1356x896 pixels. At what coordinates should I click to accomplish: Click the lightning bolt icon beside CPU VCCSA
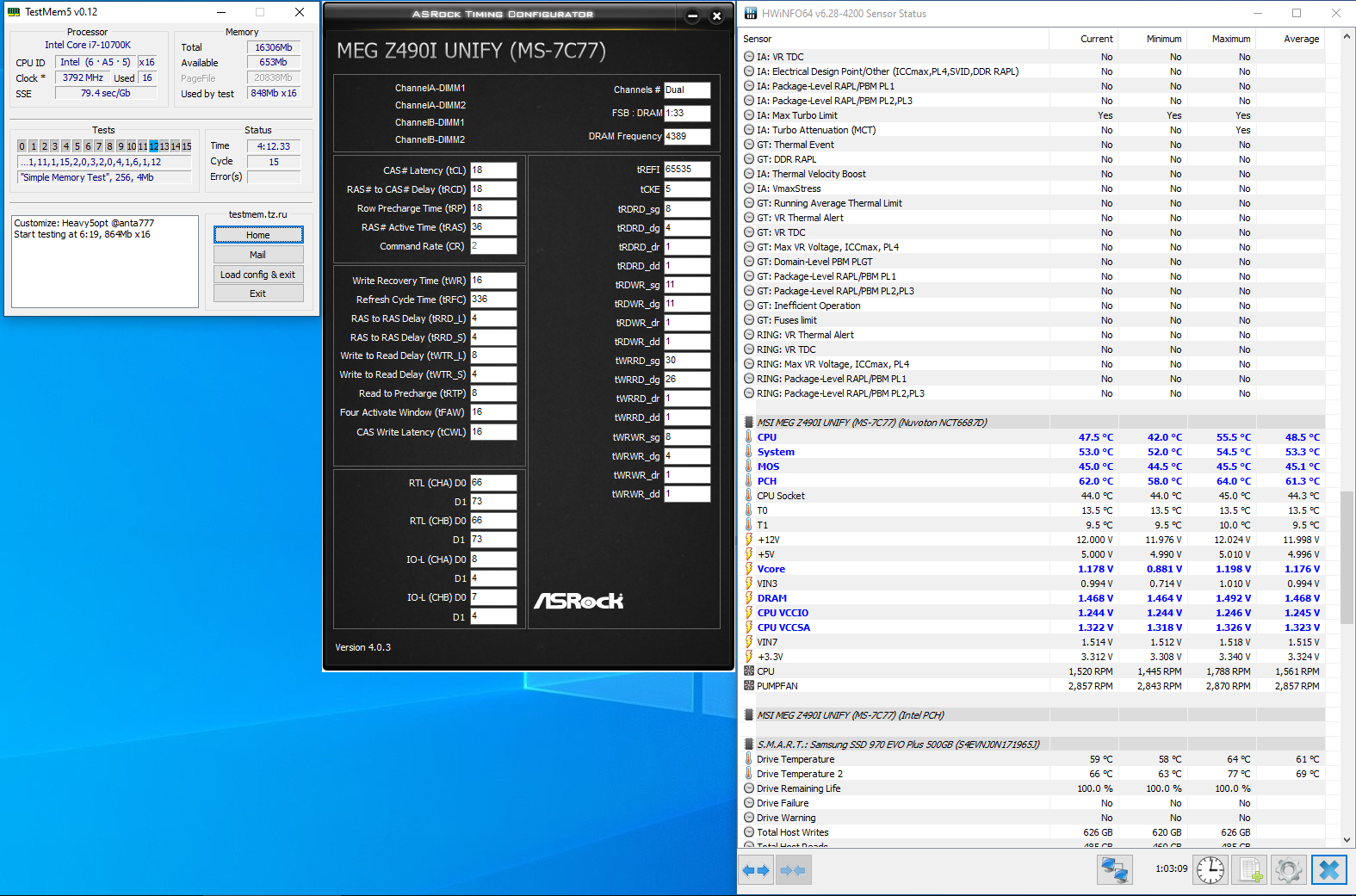pyautogui.click(x=749, y=627)
